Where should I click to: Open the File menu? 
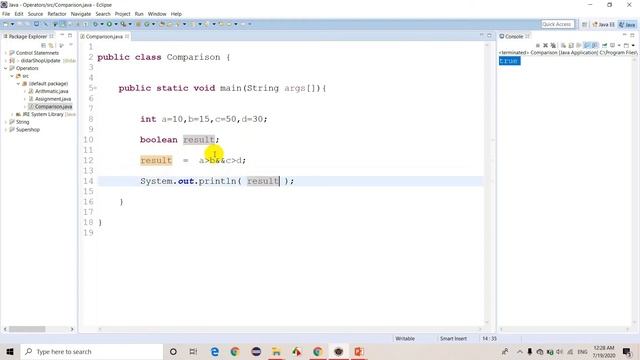[x=6, y=14]
